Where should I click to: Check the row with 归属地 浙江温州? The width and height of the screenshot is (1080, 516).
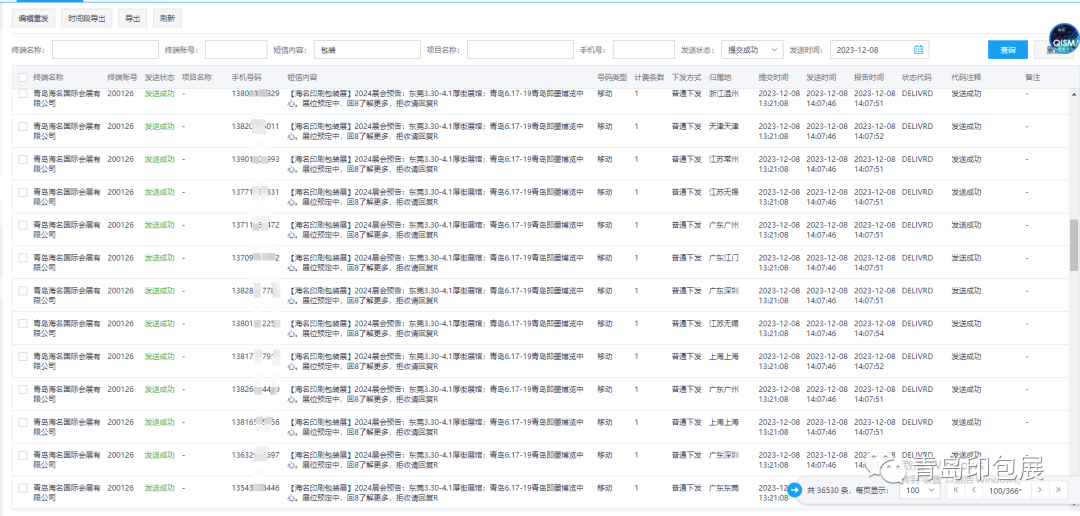(22, 93)
